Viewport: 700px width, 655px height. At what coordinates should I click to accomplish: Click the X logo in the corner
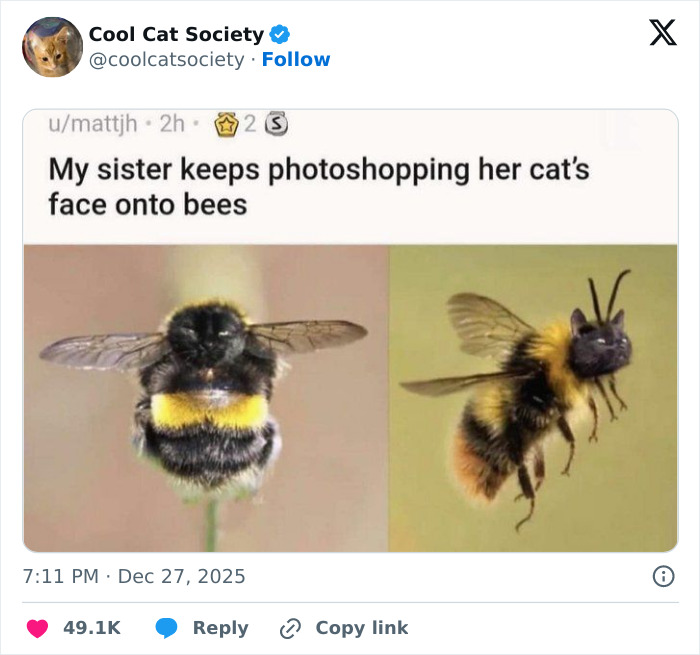click(x=662, y=34)
